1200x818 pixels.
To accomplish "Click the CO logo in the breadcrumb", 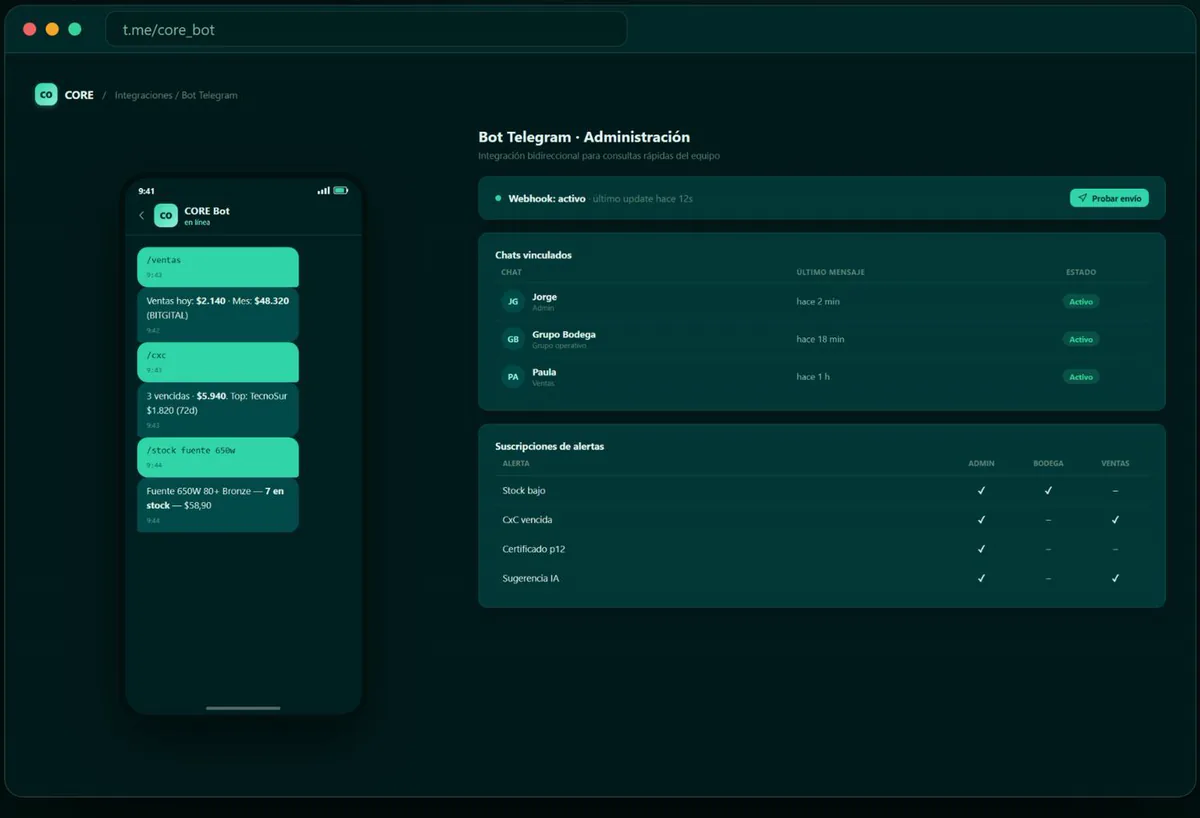I will tap(46, 95).
